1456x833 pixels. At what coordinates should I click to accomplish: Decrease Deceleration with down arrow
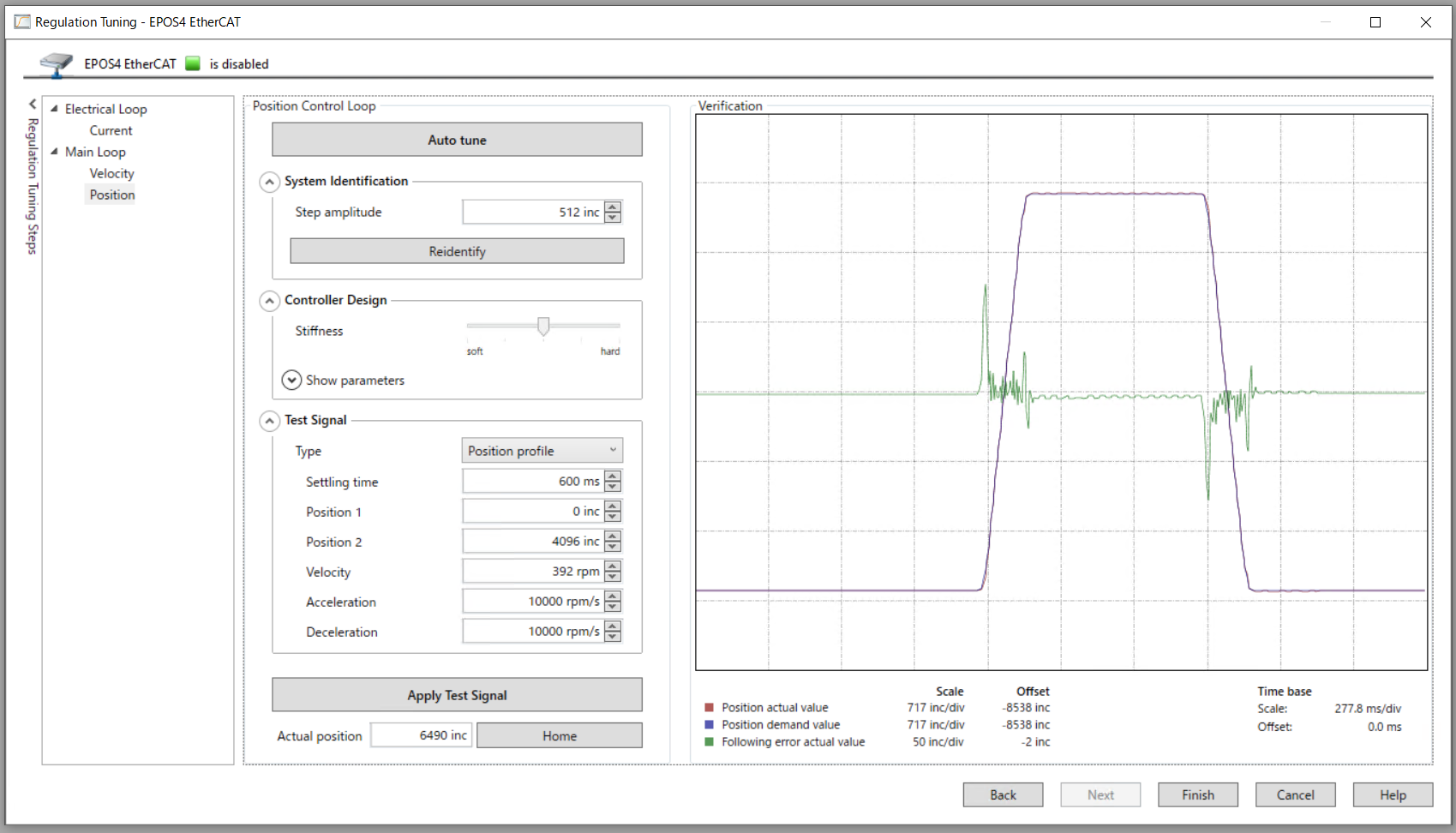613,638
